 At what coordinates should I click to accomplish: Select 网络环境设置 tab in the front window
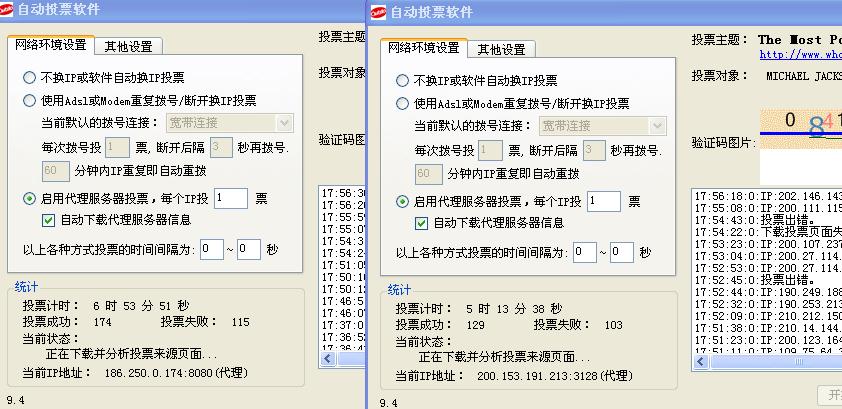tap(424, 49)
